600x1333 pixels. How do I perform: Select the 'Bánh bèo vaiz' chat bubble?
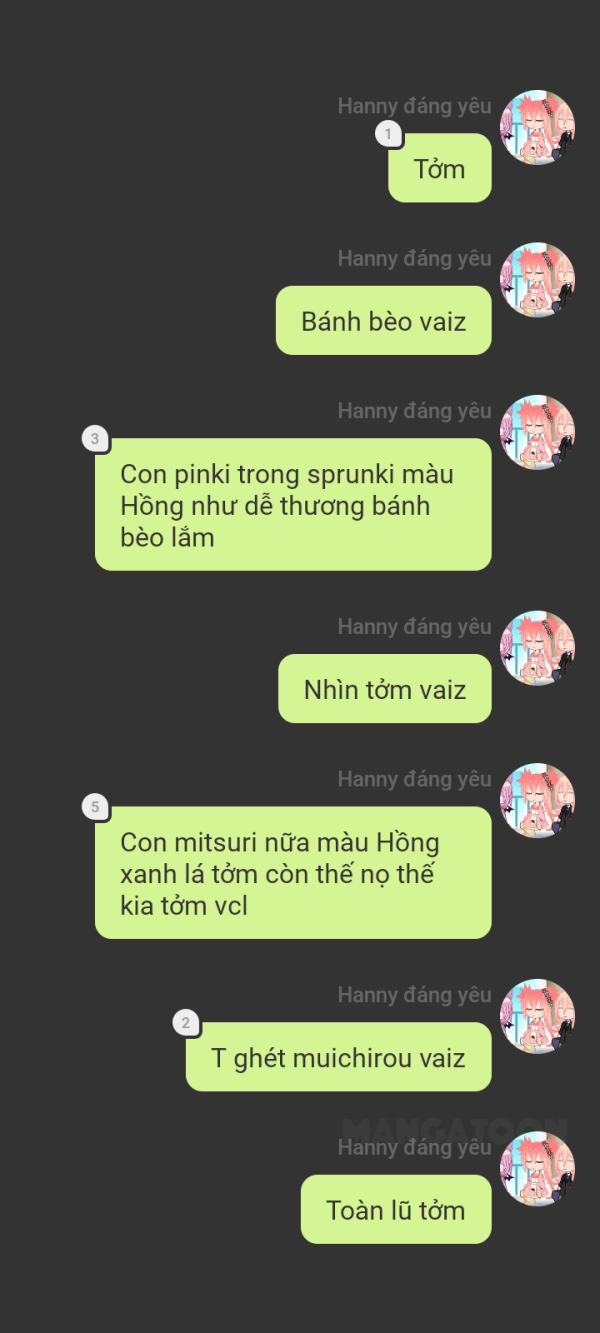pyautogui.click(x=384, y=320)
